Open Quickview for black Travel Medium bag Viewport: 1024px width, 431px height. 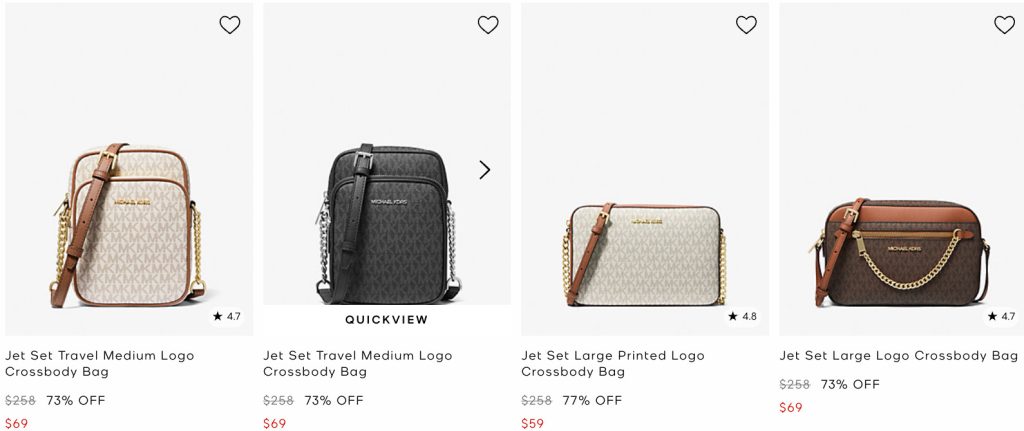coord(386,320)
